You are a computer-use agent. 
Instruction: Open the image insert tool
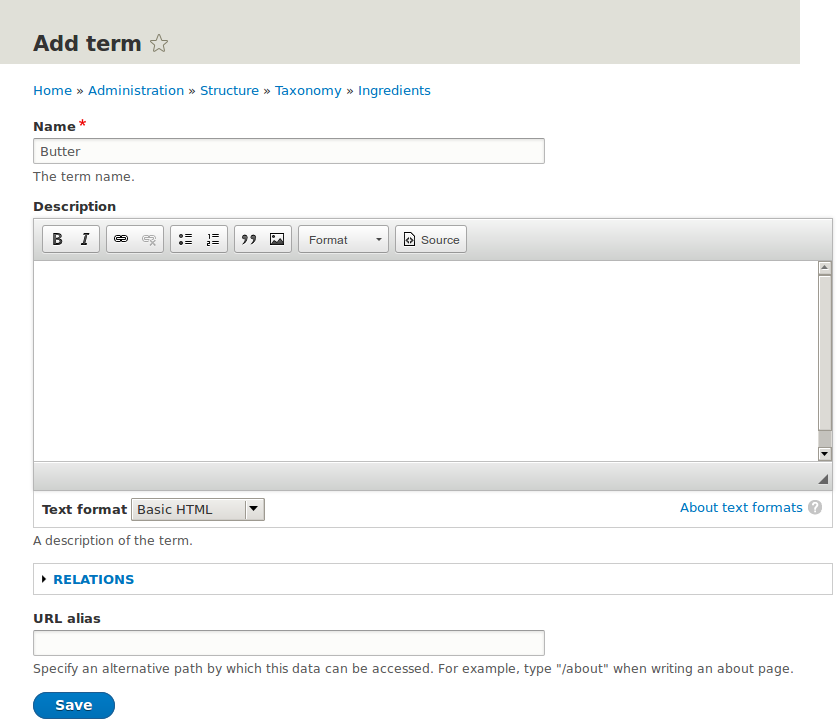click(x=276, y=239)
